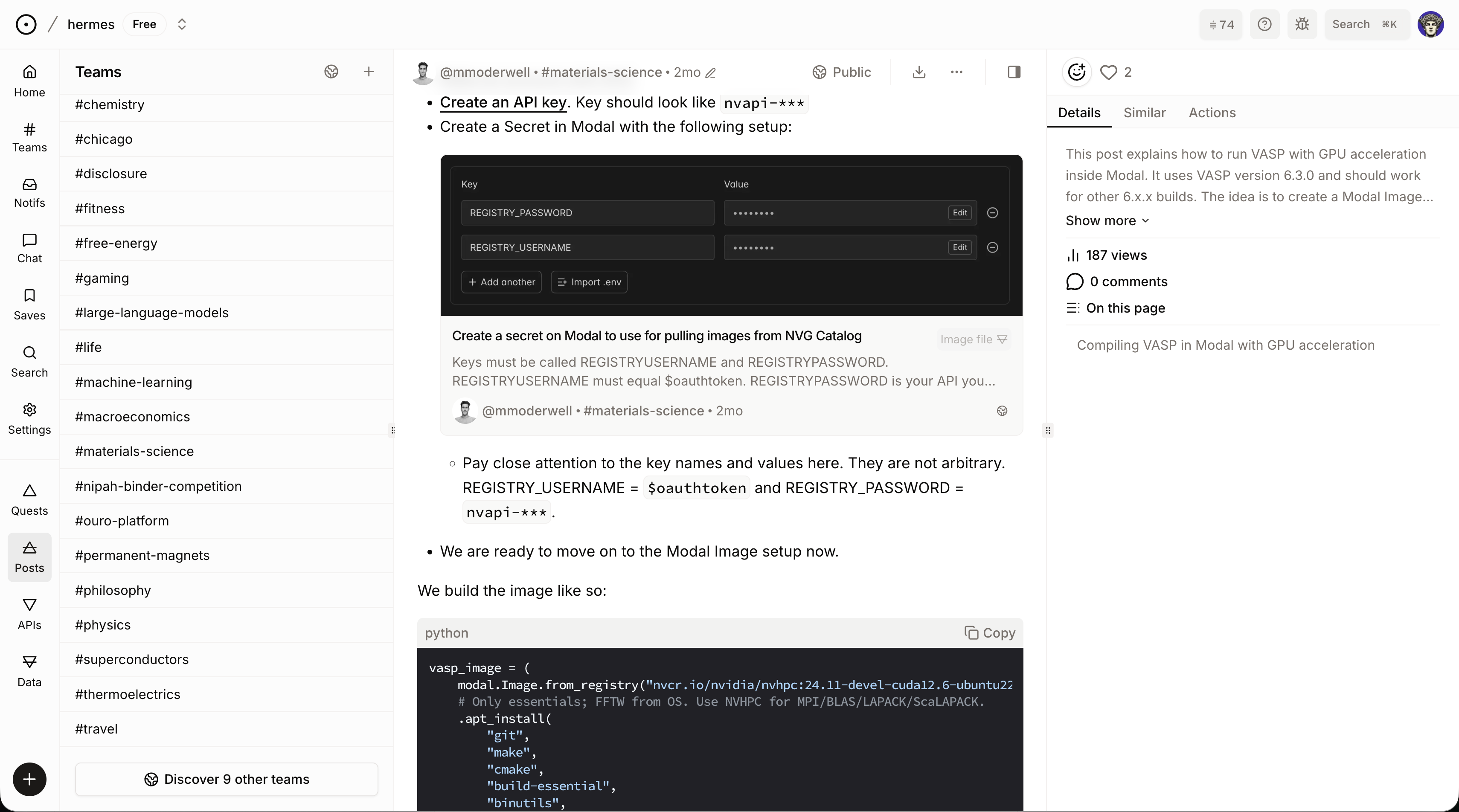Switch to the Actions tab
This screenshot has height=812, width=1459.
click(1212, 113)
